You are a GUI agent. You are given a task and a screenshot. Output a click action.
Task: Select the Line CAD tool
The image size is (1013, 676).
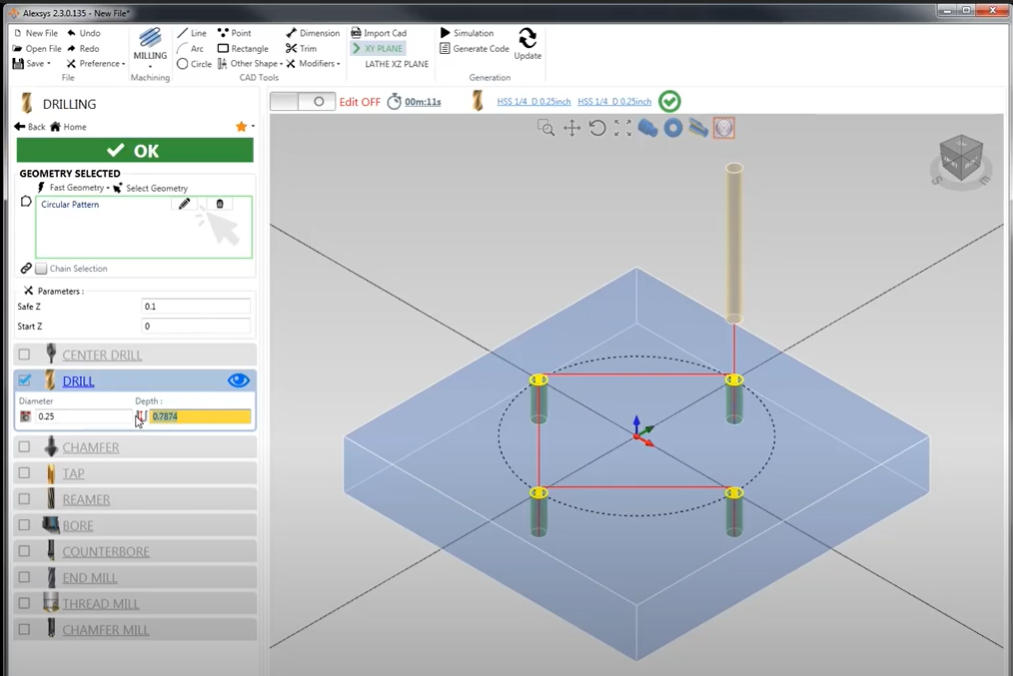[x=192, y=33]
